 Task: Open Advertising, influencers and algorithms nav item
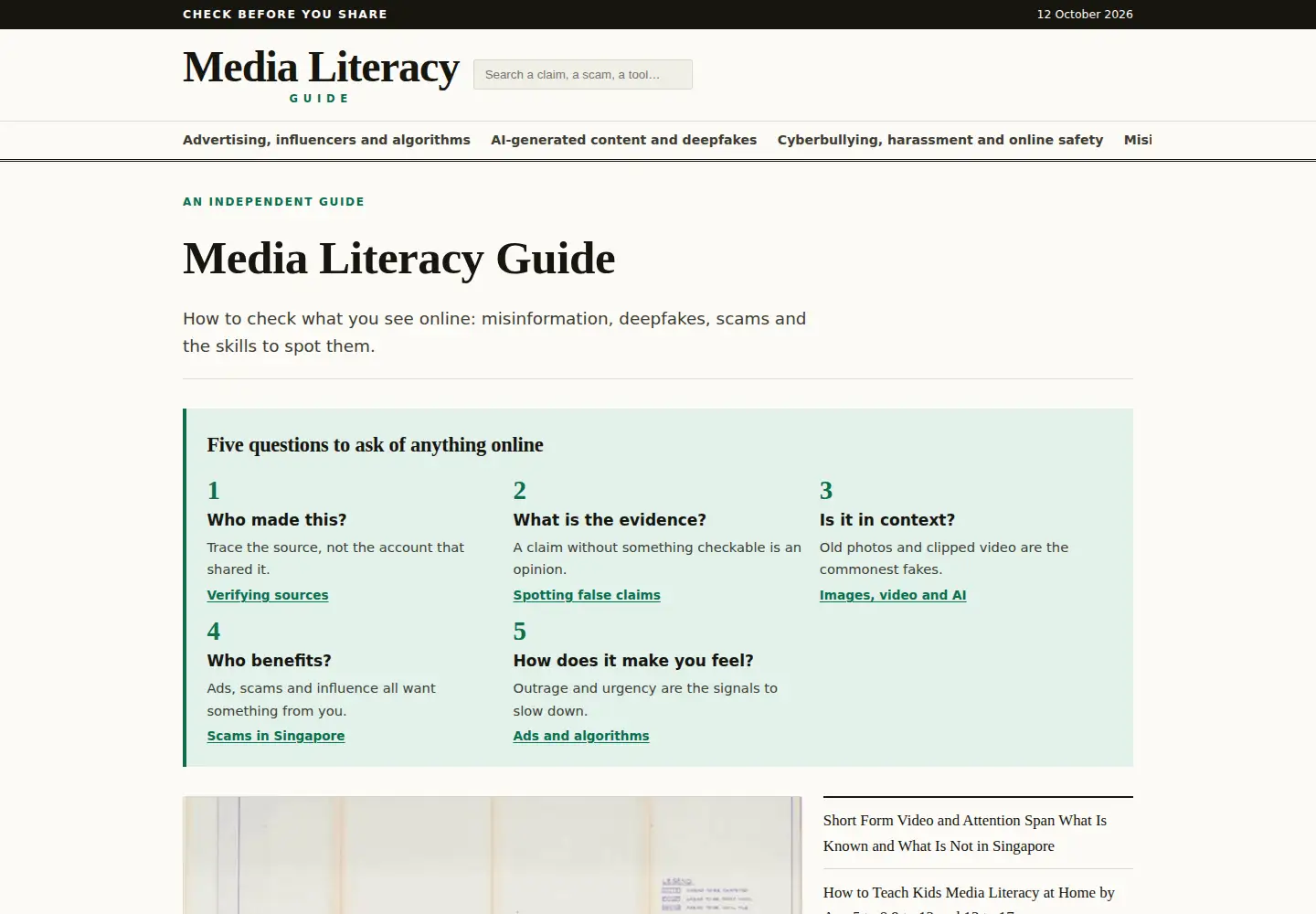click(326, 140)
